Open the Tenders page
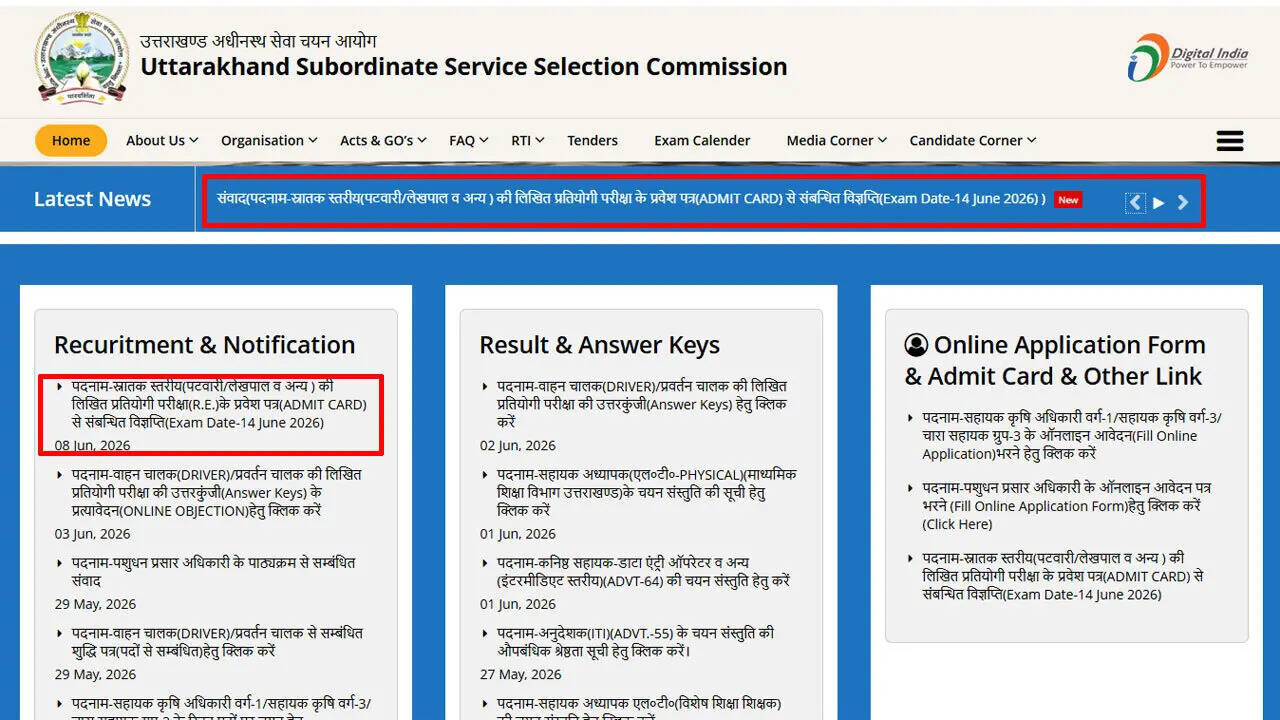The width and height of the screenshot is (1280, 720). point(592,140)
